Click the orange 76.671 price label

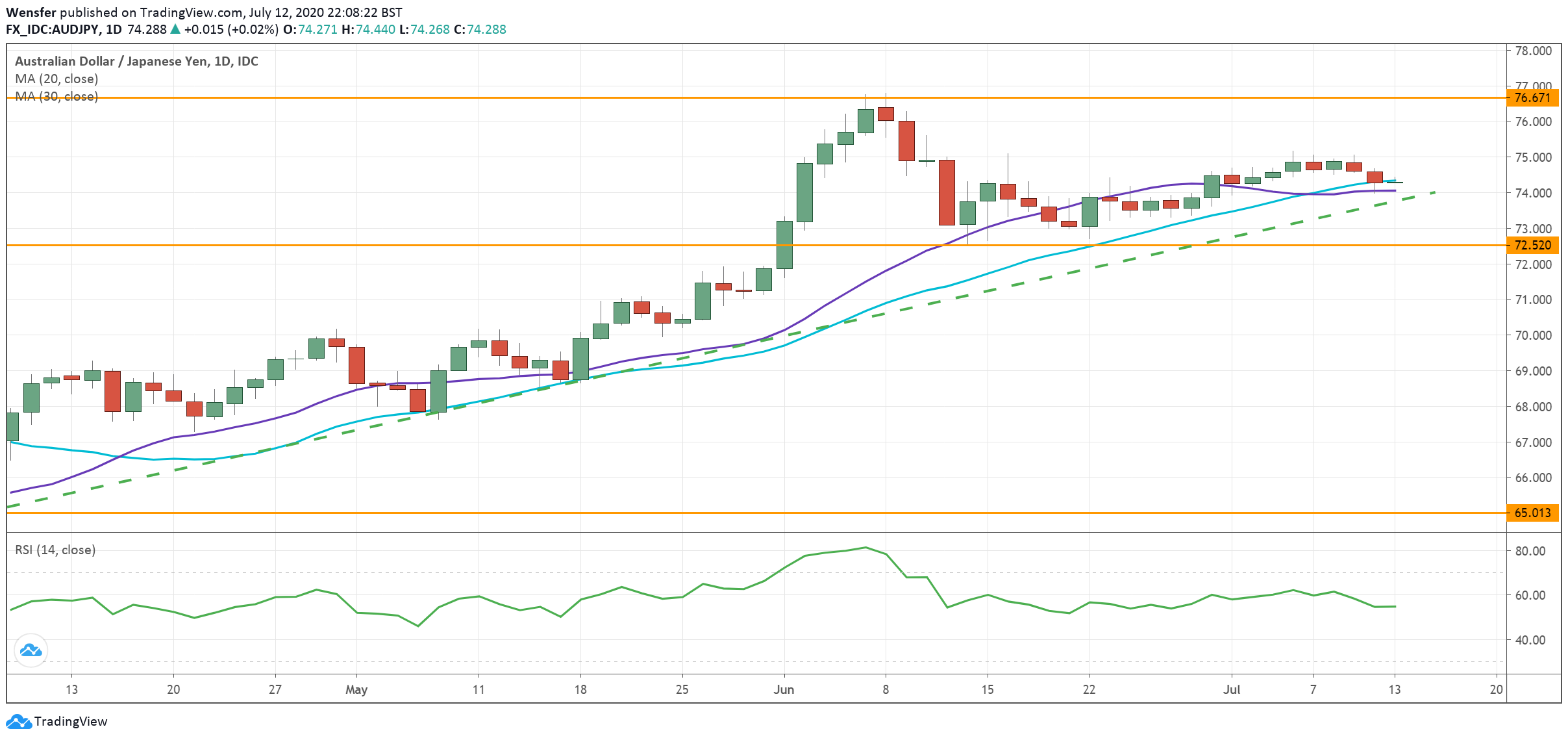point(1532,97)
